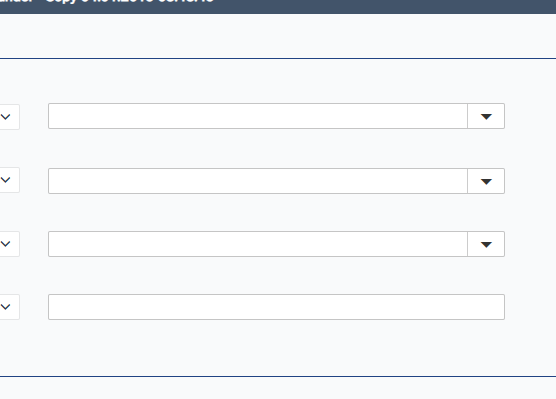Click the black triangle icon in the middle combo

[x=486, y=182]
